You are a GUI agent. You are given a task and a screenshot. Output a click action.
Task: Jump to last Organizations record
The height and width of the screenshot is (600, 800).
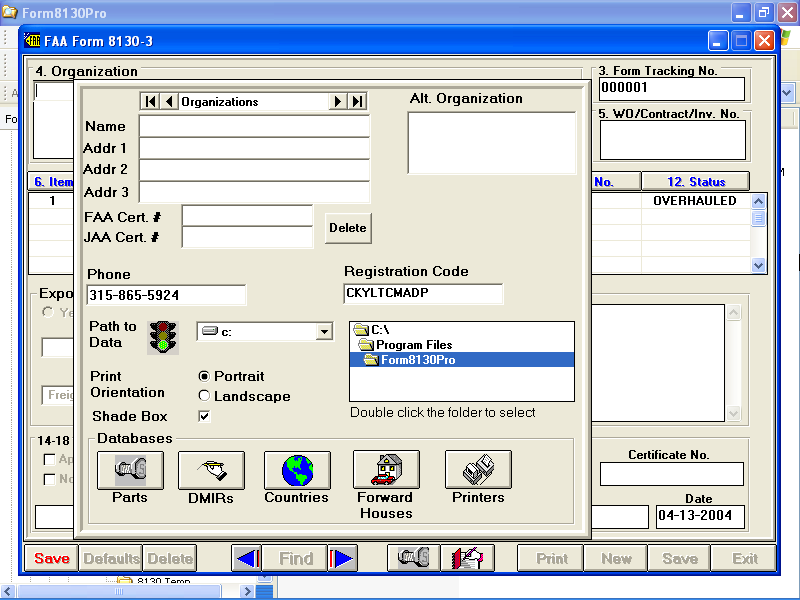click(357, 101)
